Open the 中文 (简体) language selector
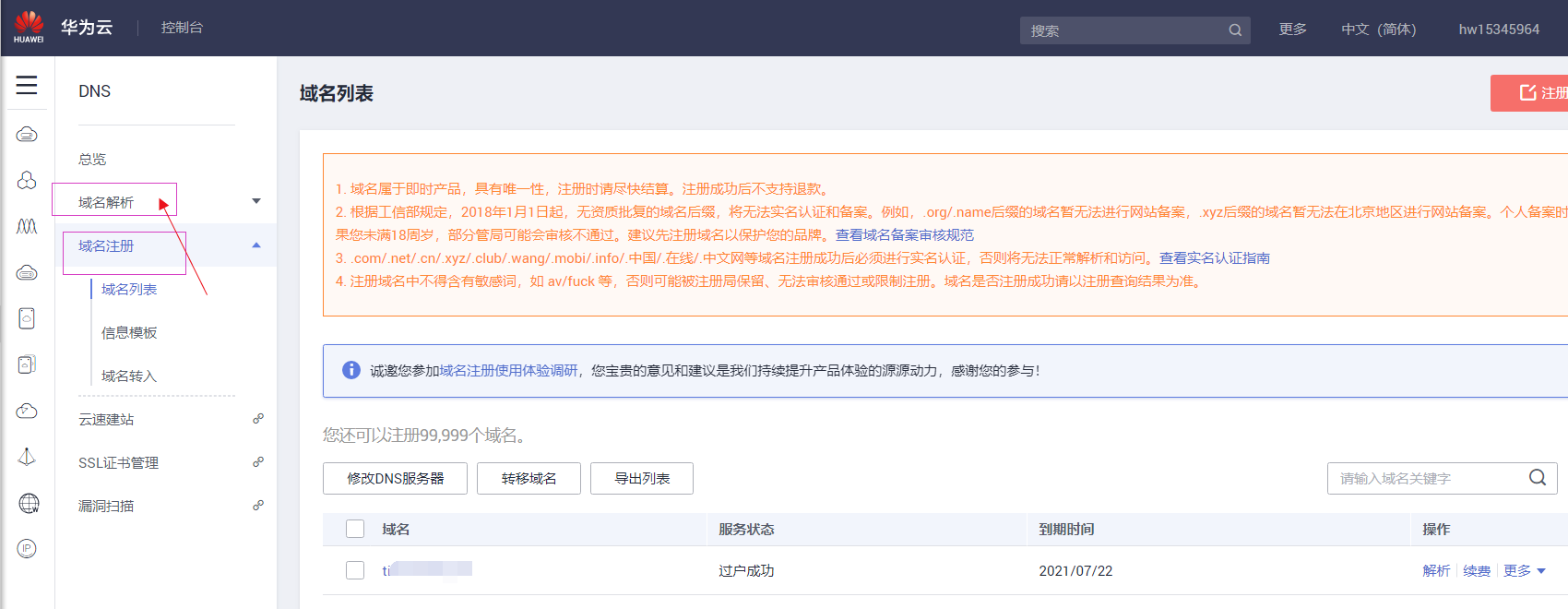1568x609 pixels. 1378,29
